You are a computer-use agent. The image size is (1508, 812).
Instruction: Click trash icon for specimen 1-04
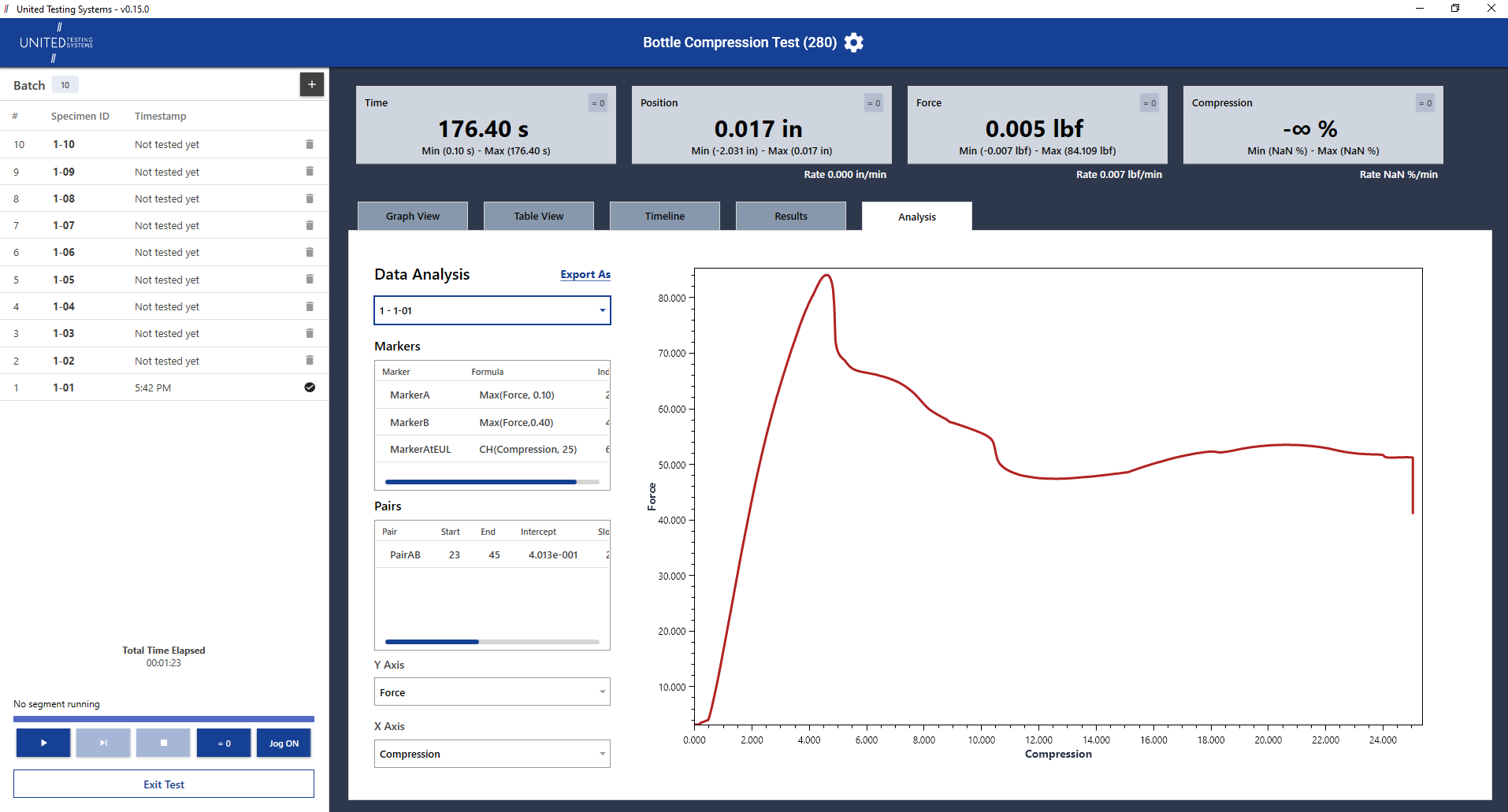pos(310,306)
